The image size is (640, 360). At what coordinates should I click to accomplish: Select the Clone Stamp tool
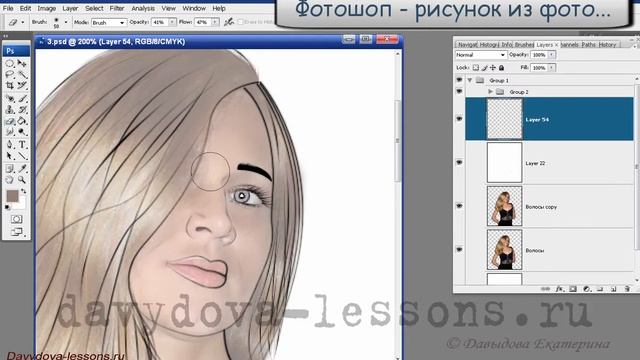click(x=10, y=110)
